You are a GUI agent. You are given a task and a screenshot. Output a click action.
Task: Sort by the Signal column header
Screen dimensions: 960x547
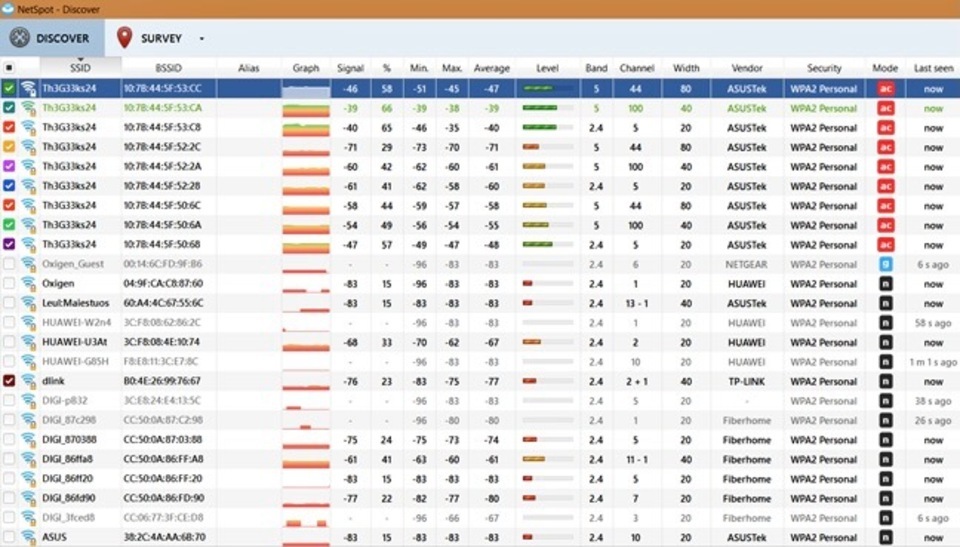click(x=350, y=68)
